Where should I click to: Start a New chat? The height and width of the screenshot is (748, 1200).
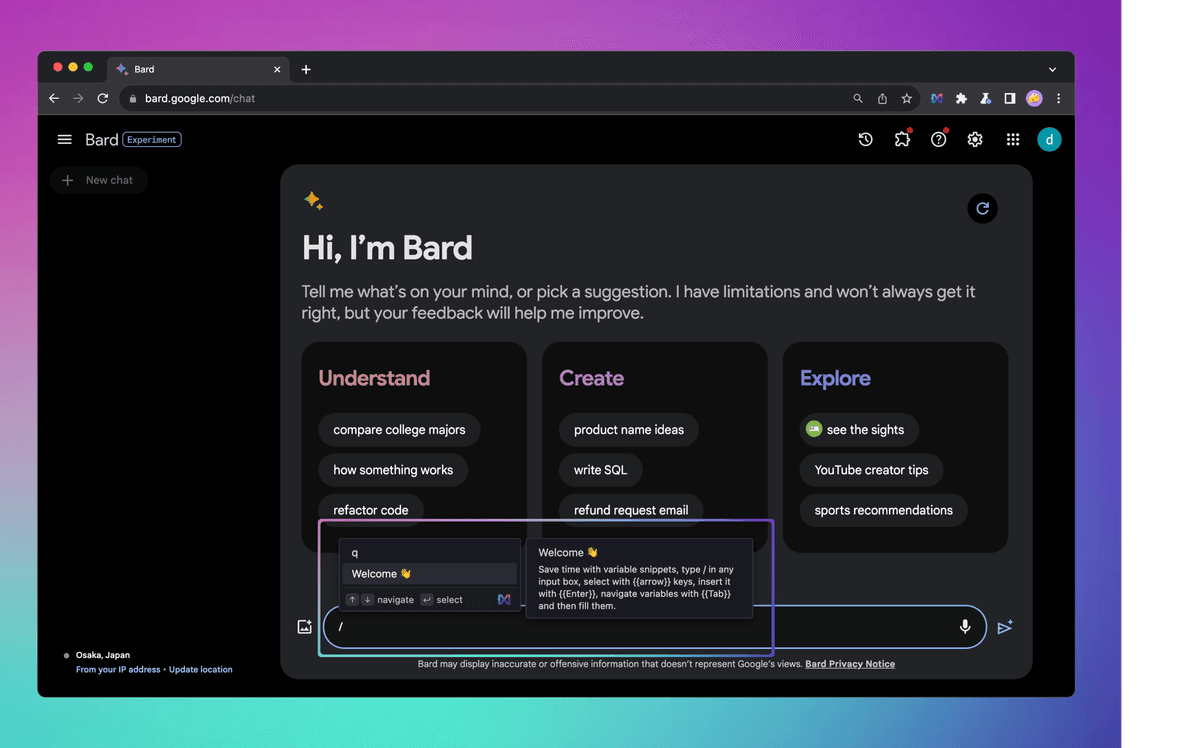(x=98, y=180)
